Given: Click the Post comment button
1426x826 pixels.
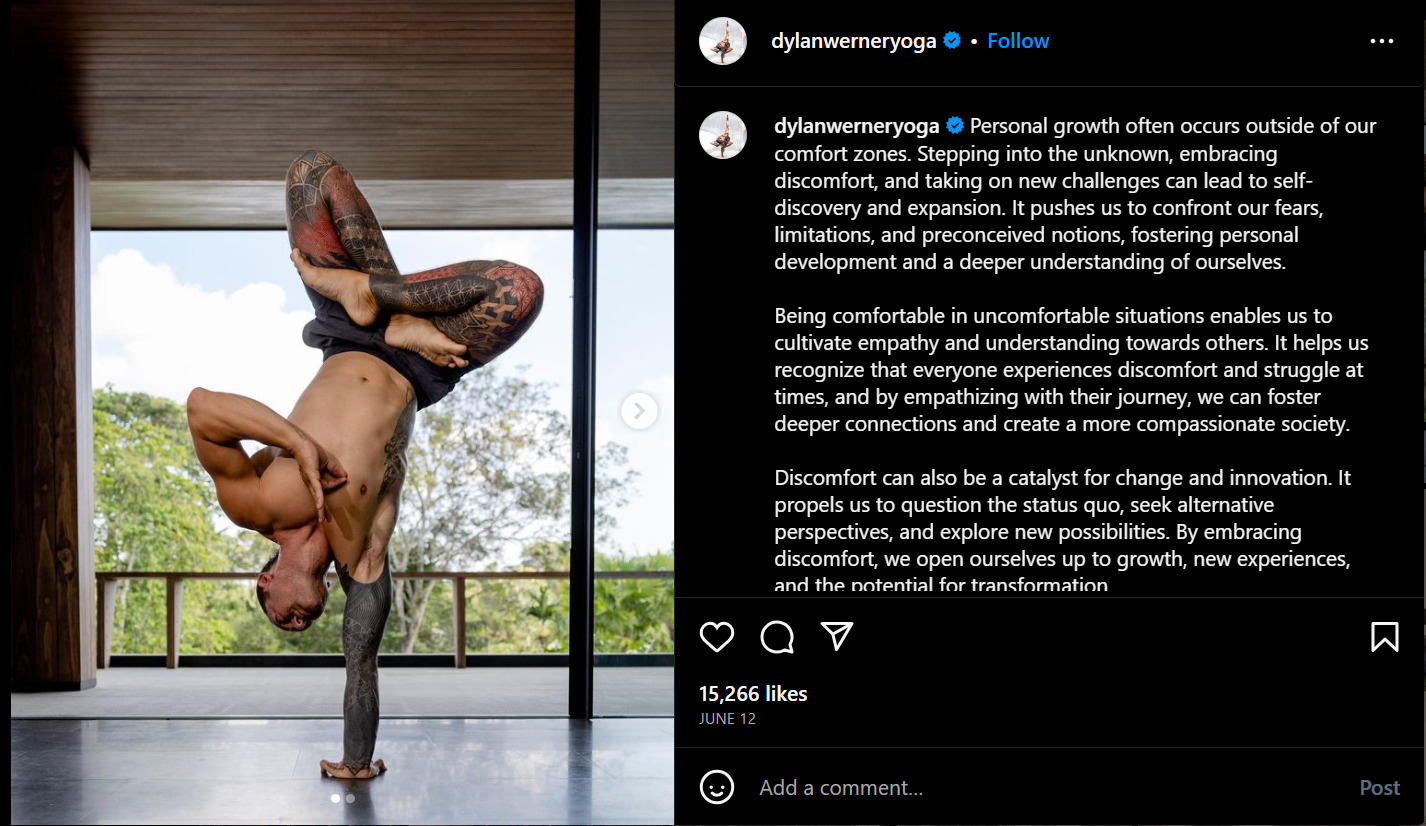Looking at the screenshot, I should [x=1380, y=788].
